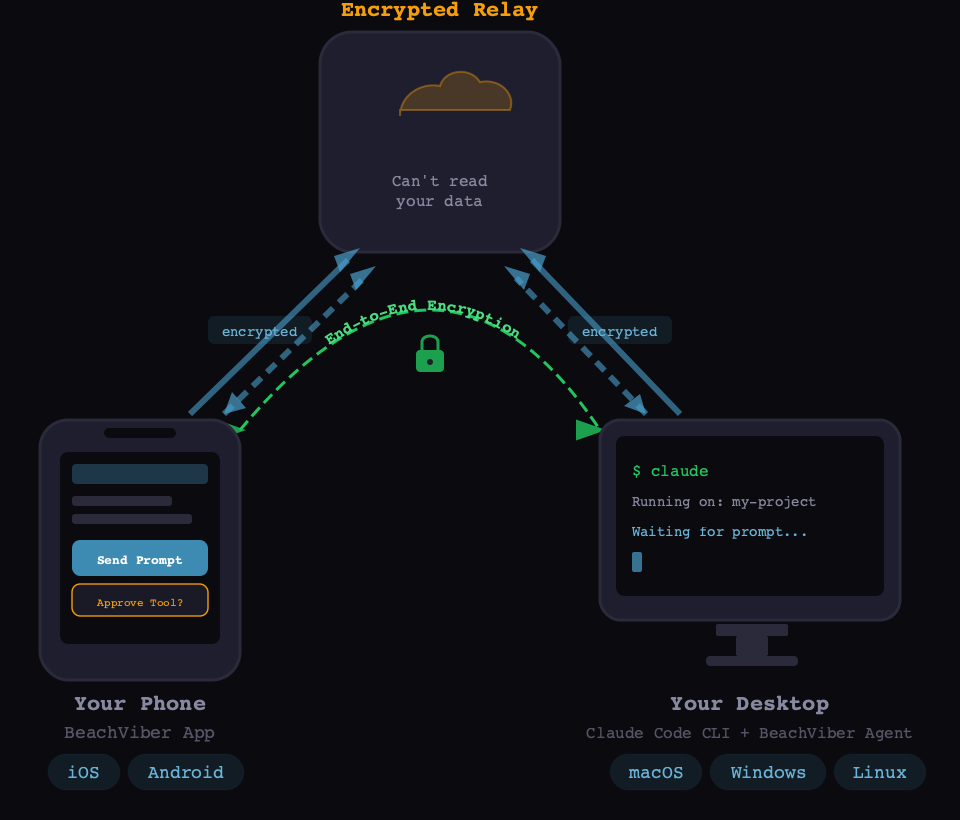Screen dimensions: 960x820
Task: Click the blue progress bar on the phone screen
Action: [139, 472]
